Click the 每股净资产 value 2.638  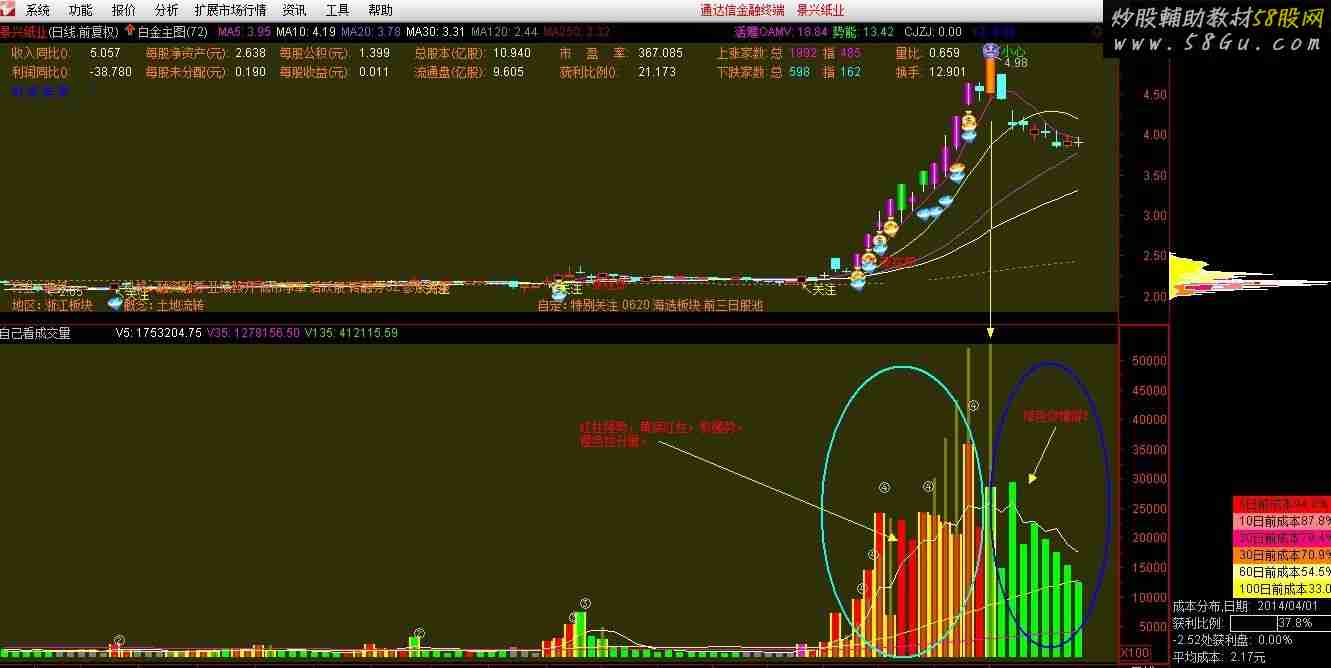tap(250, 53)
